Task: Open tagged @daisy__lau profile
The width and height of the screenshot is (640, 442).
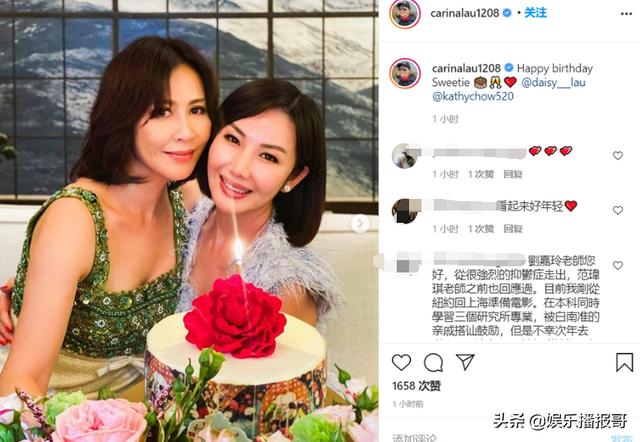Action: (x=553, y=82)
